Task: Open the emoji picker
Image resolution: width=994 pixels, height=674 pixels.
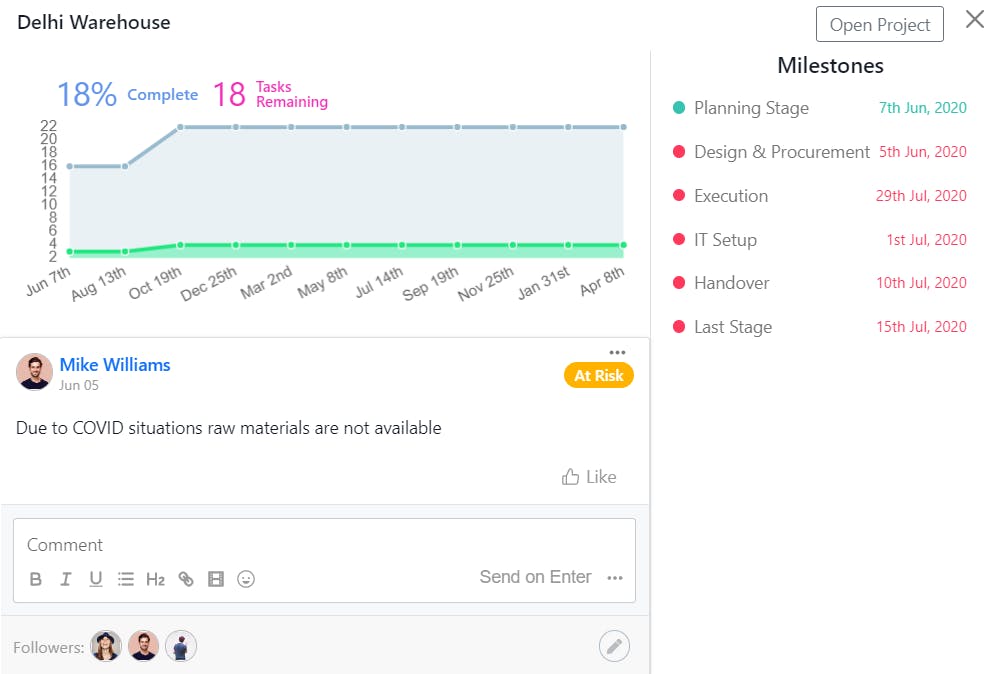Action: 246,579
